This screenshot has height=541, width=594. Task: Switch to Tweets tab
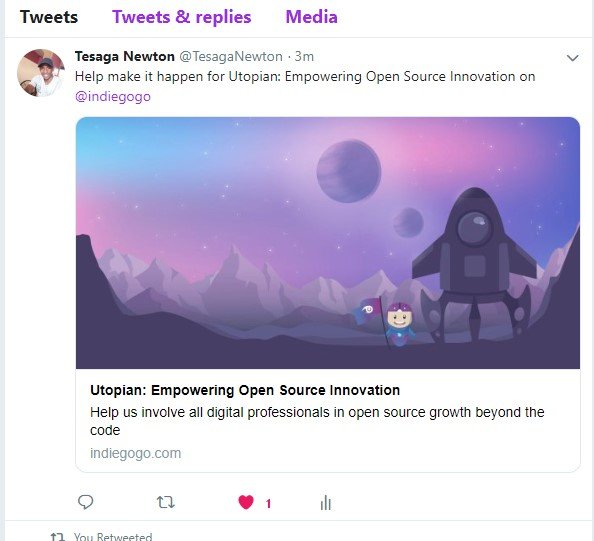[x=49, y=17]
